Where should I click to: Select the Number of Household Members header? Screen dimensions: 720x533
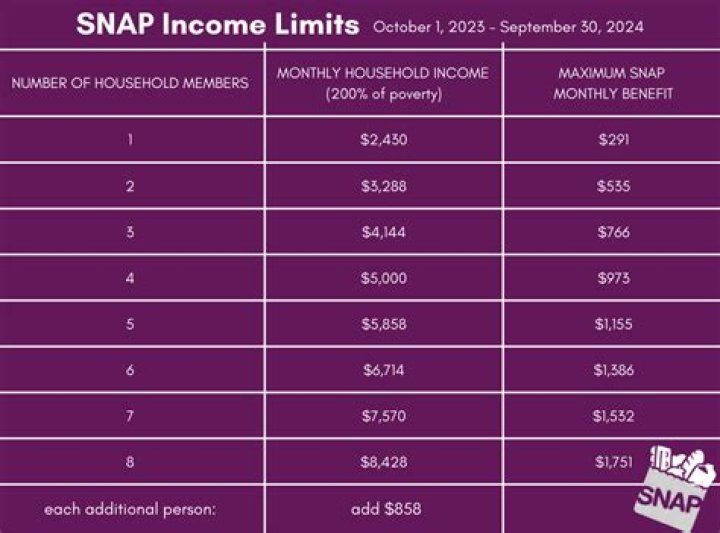click(x=130, y=84)
